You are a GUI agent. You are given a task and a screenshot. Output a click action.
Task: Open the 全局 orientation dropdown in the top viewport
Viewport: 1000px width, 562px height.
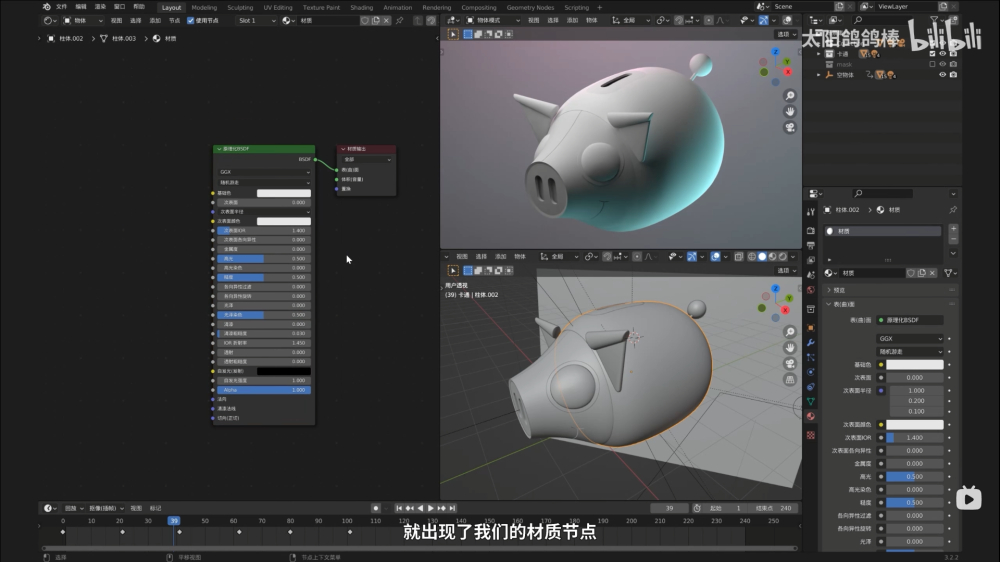coord(631,20)
